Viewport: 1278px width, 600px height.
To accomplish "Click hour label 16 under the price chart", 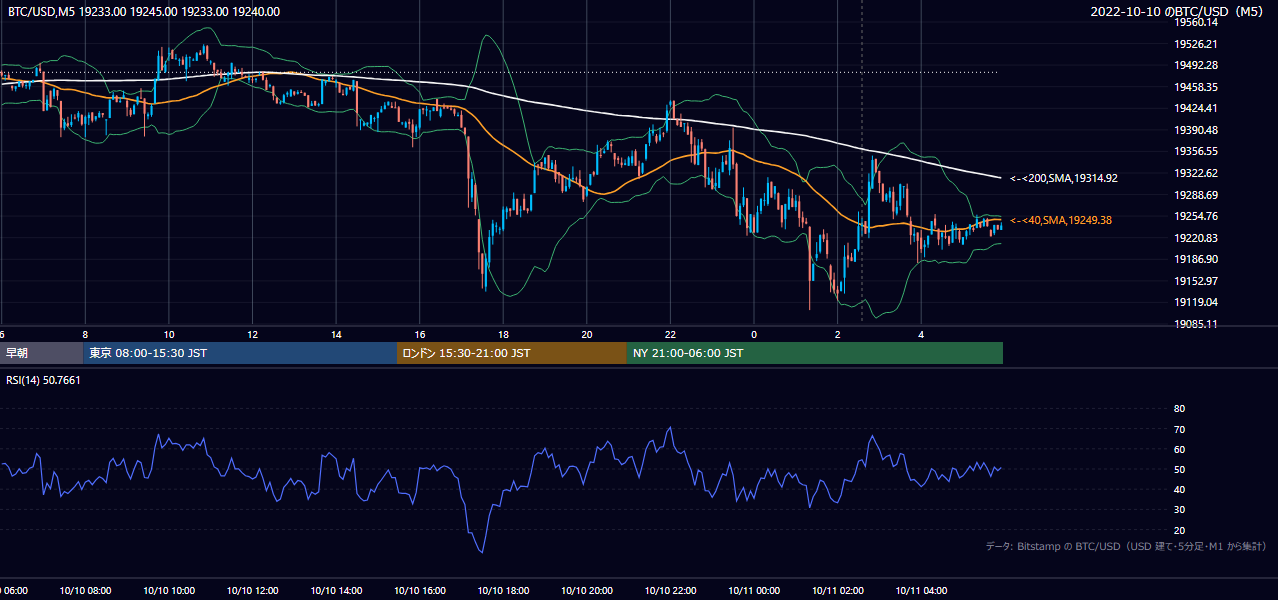I will 420,334.
